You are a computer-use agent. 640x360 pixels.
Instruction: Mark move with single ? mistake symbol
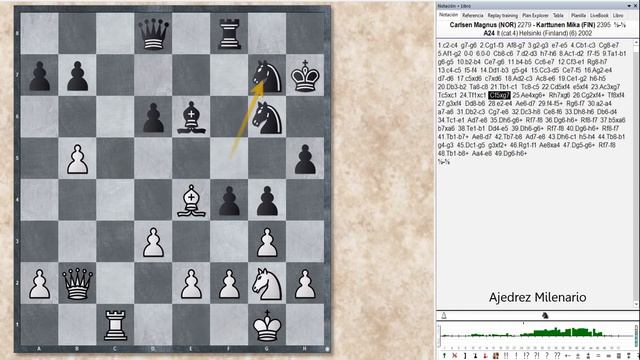click(547, 356)
